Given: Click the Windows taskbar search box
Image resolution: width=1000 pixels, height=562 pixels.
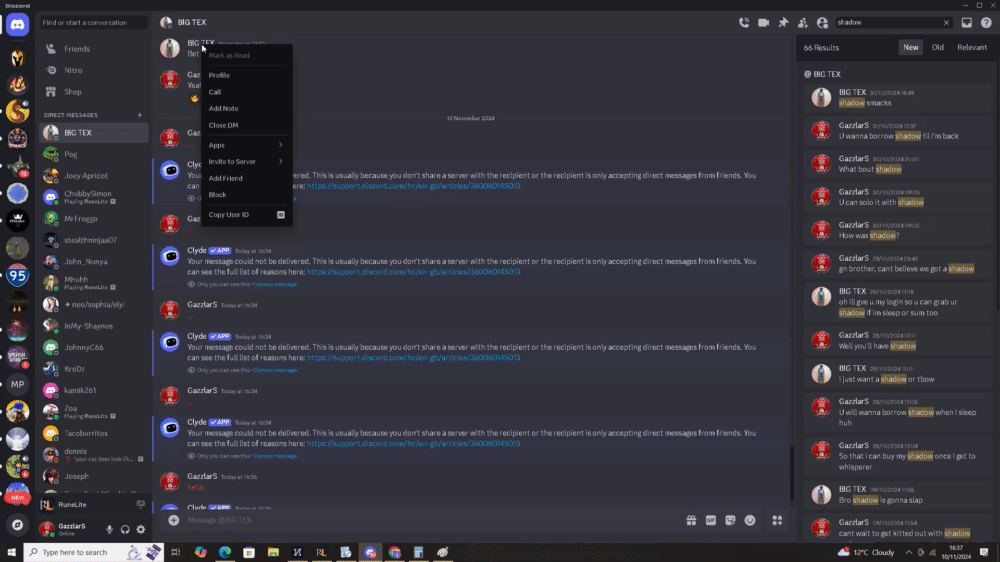Looking at the screenshot, I should 93,552.
